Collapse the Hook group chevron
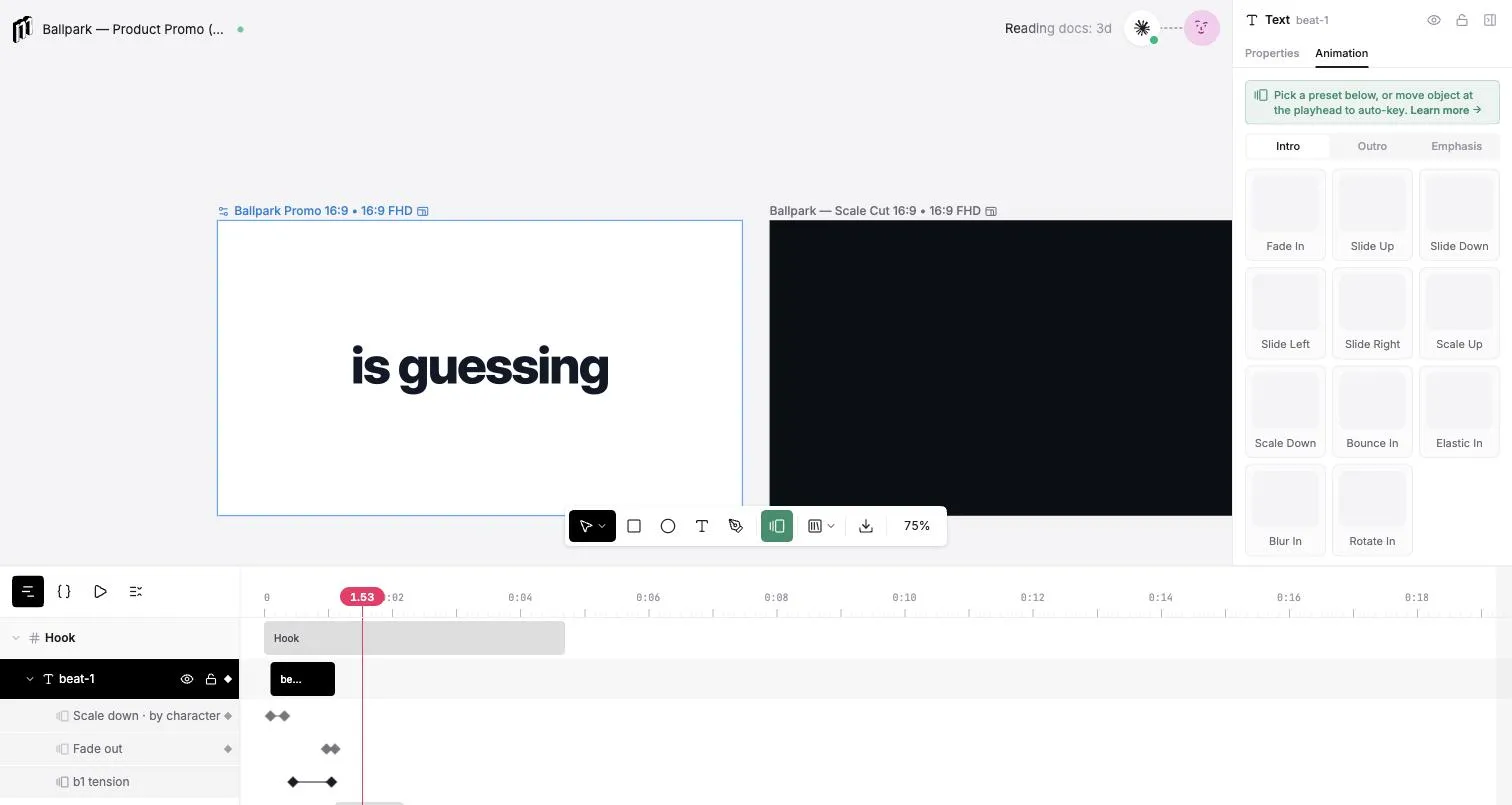 point(16,638)
